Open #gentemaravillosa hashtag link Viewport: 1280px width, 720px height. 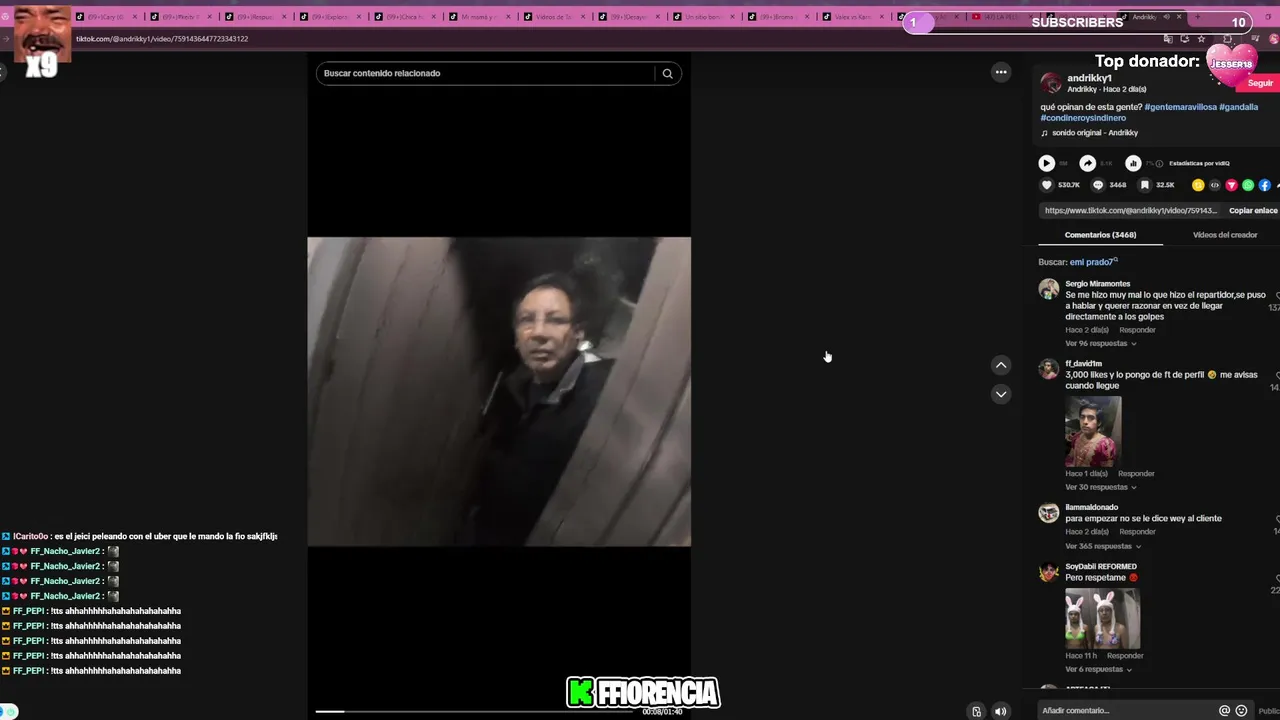[x=1180, y=107]
